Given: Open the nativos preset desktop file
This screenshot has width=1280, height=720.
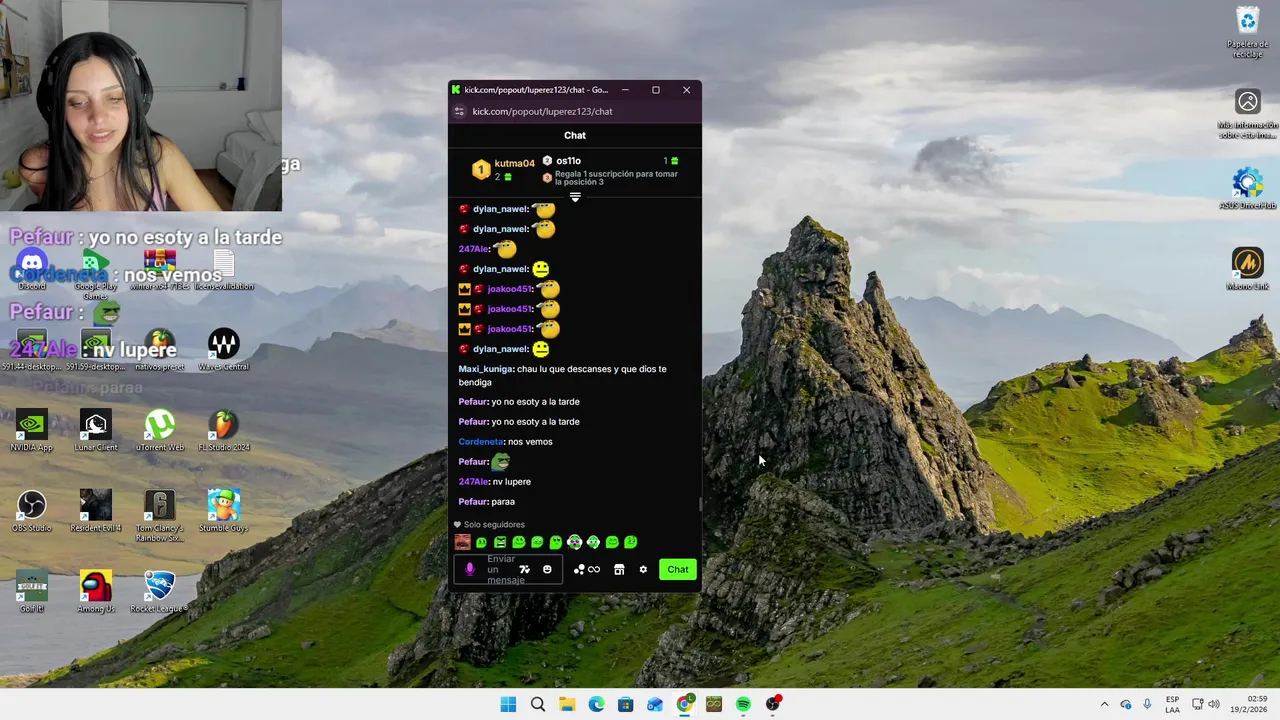Looking at the screenshot, I should pyautogui.click(x=160, y=350).
